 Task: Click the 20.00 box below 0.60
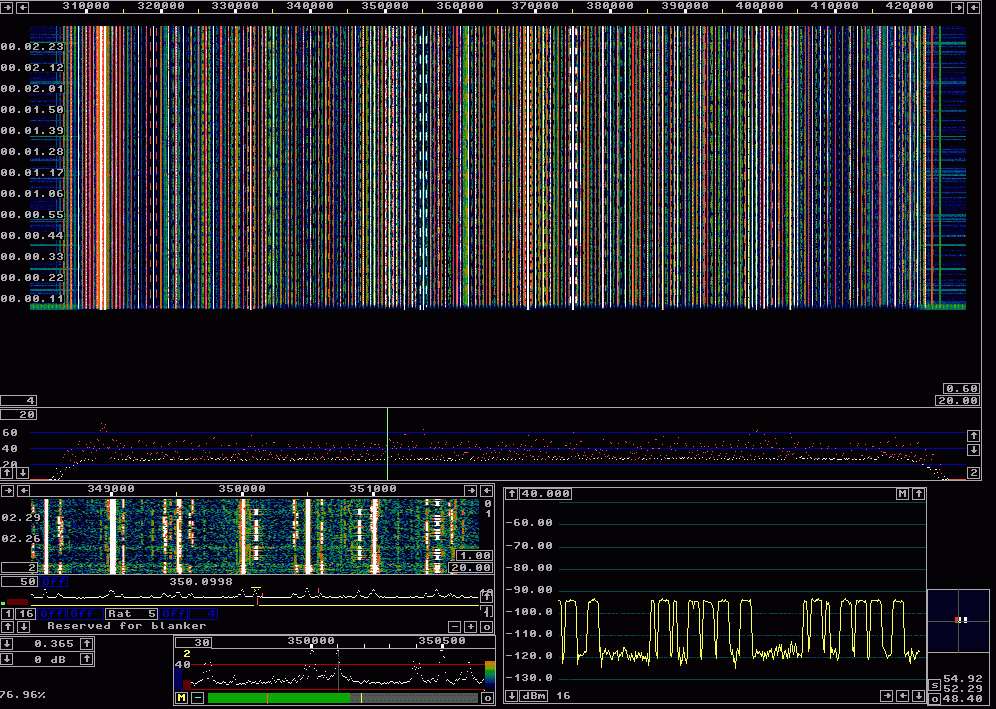(x=957, y=400)
